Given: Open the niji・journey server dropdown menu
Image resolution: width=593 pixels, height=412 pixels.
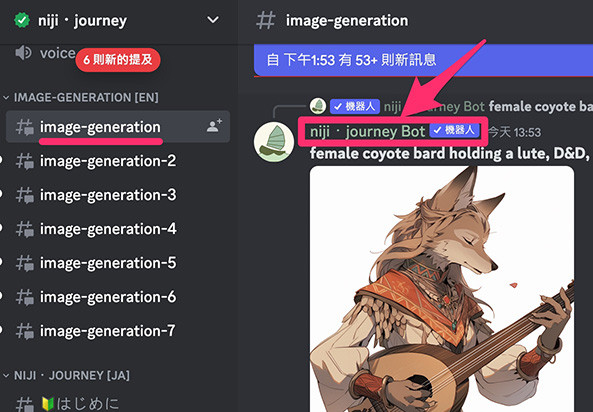Looking at the screenshot, I should (213, 20).
